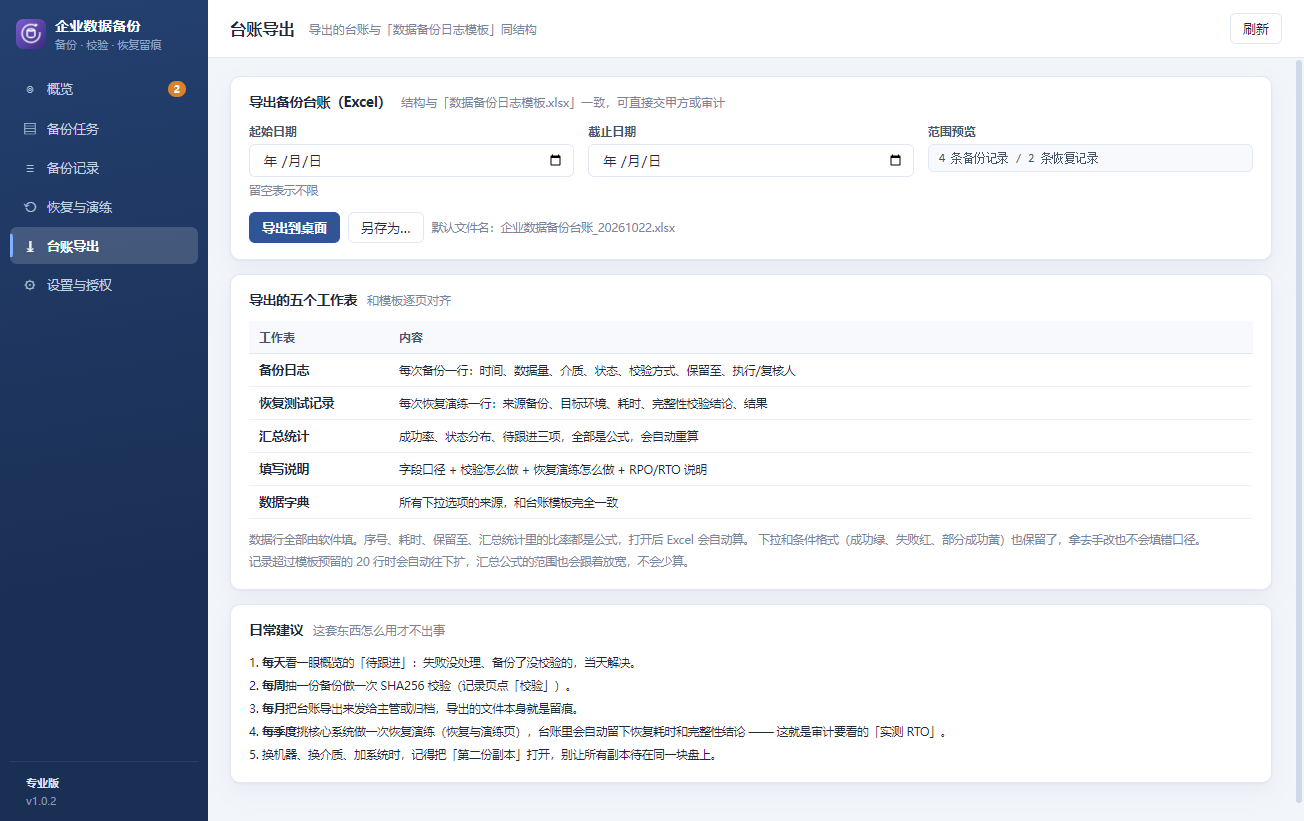
Task: Click the 内容 column header
Action: pos(411,338)
